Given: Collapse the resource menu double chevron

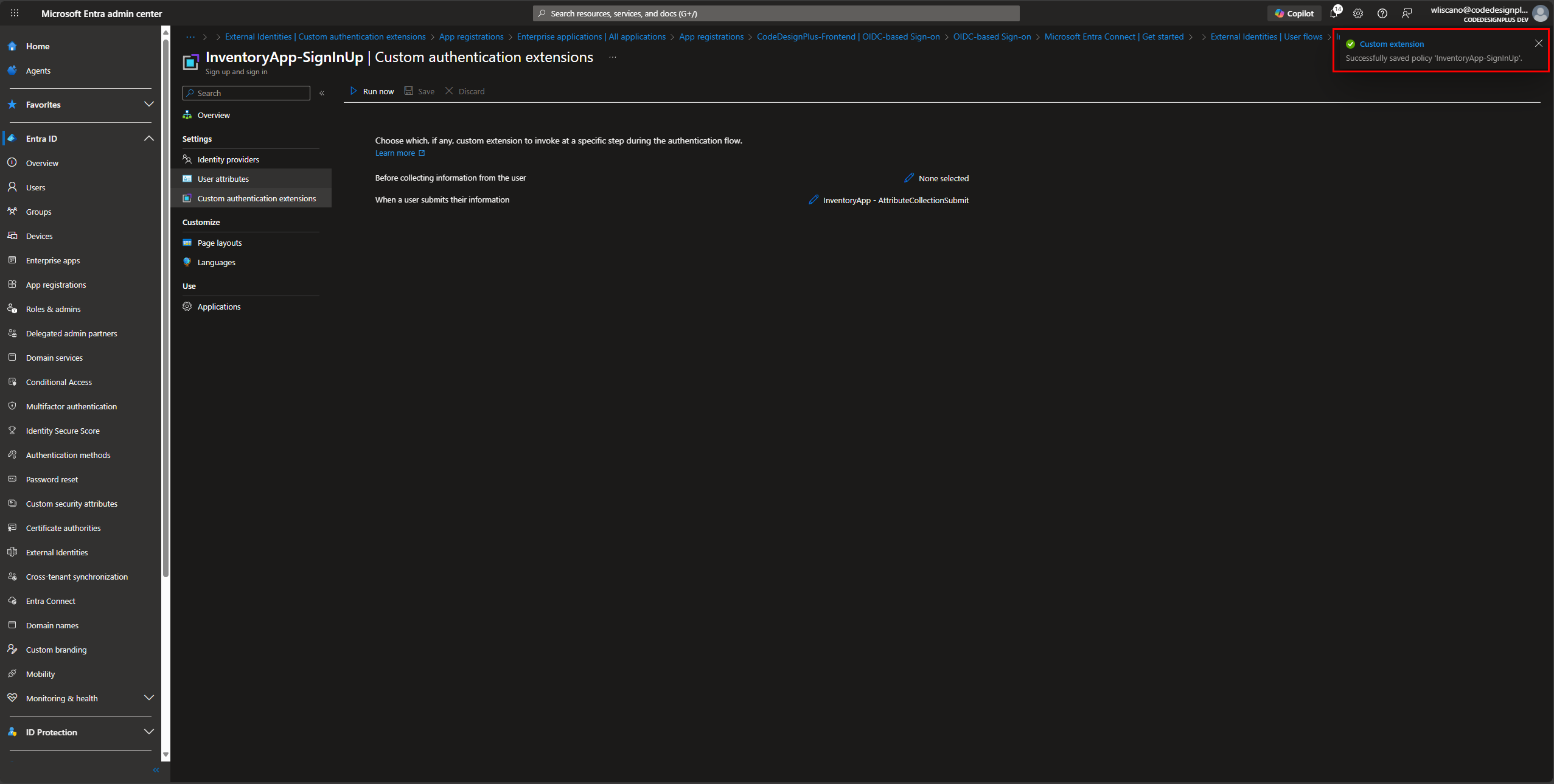Looking at the screenshot, I should pos(322,93).
